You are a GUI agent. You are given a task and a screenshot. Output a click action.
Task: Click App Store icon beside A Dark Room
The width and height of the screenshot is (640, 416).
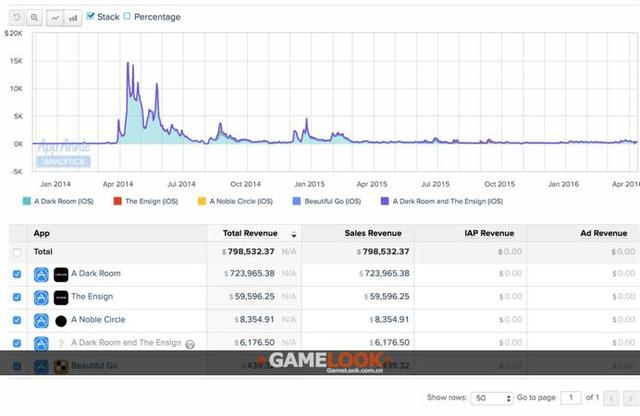[x=41, y=273]
